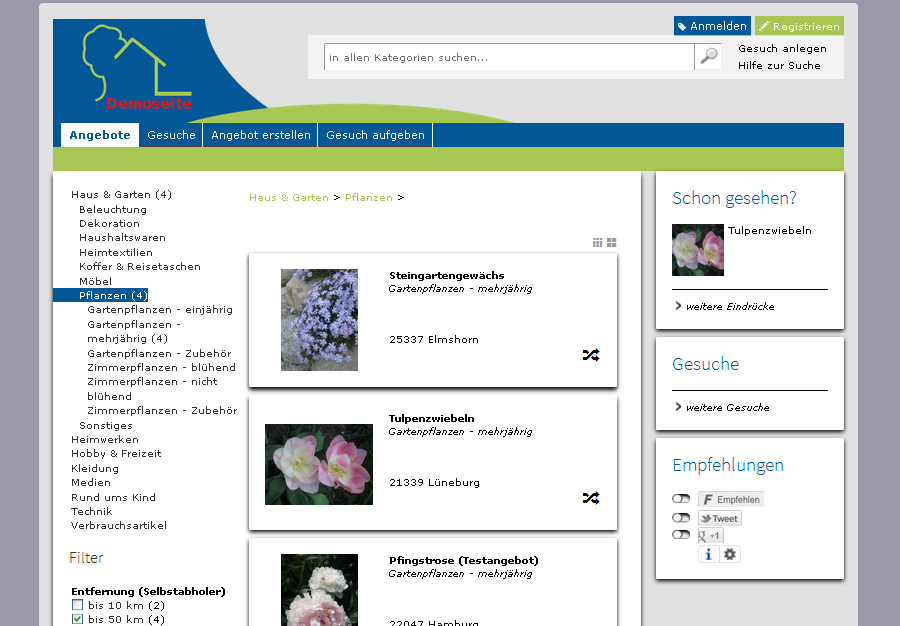
Task: Uncheck the 'bis 50 km' filter
Action: click(x=77, y=619)
